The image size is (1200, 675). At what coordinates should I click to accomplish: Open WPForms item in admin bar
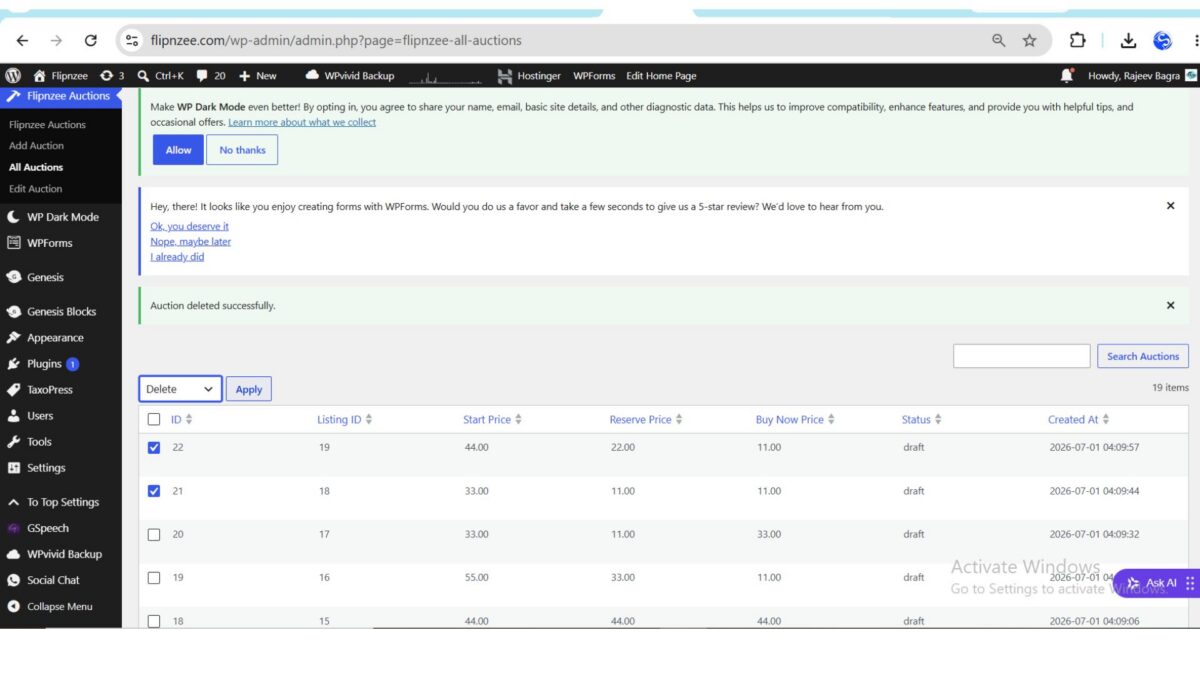click(x=594, y=76)
